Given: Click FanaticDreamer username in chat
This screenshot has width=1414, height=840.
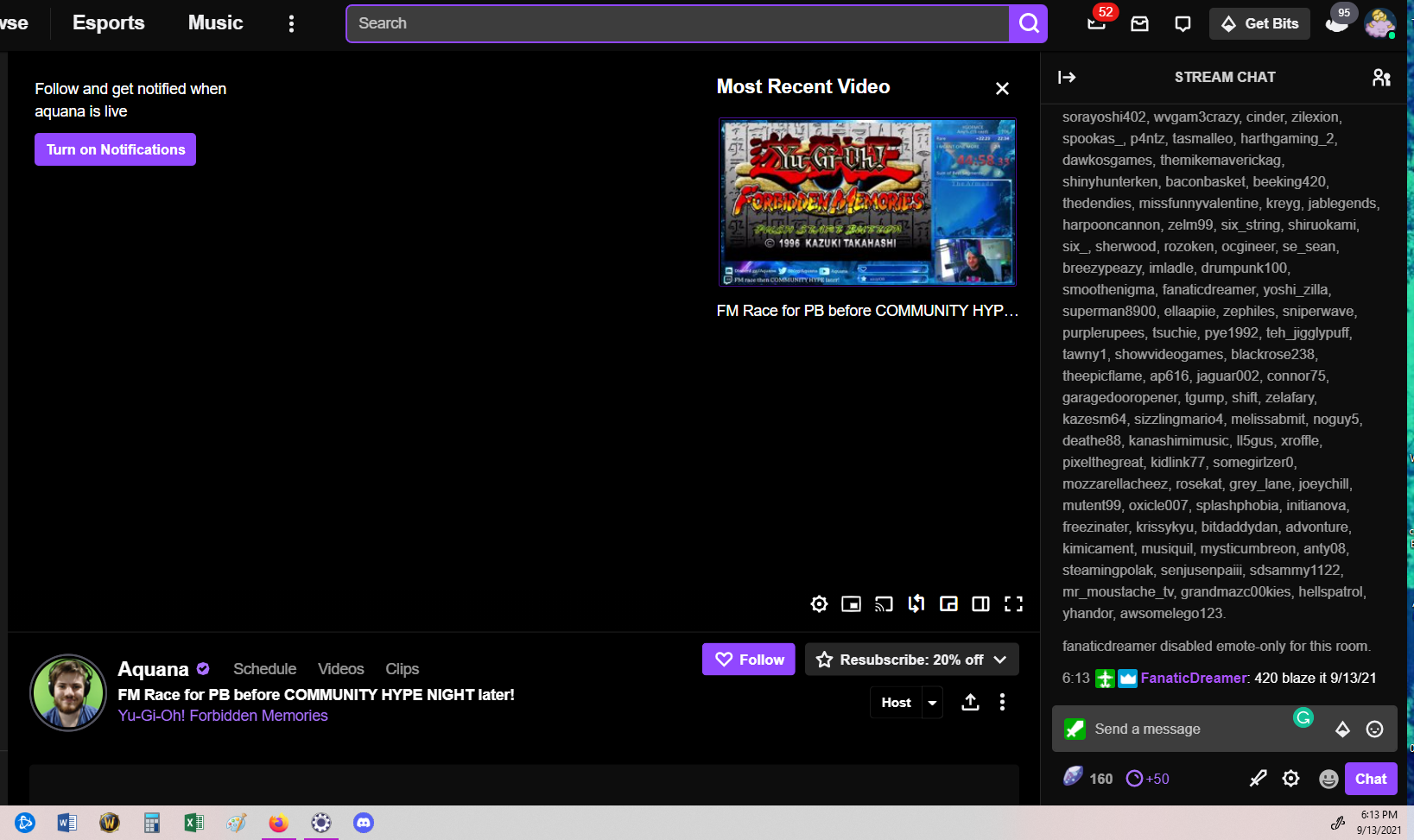Looking at the screenshot, I should tap(1194, 679).
